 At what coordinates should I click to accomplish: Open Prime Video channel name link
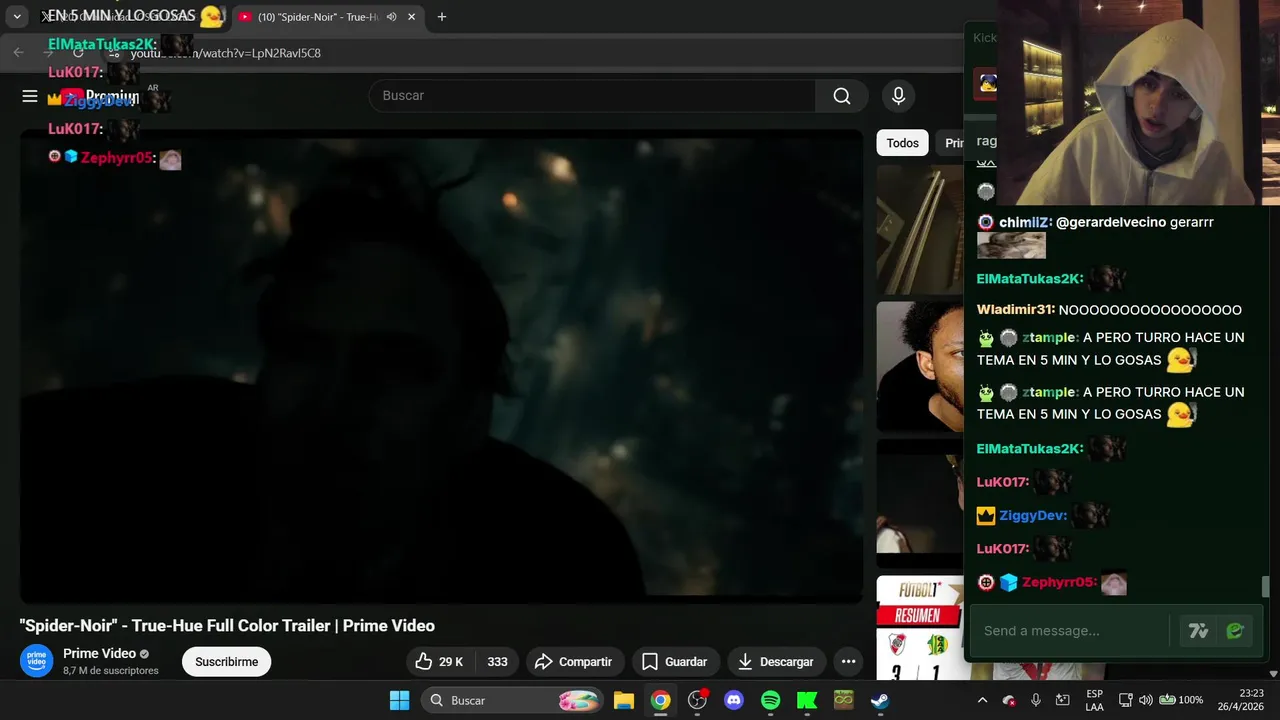pos(99,654)
